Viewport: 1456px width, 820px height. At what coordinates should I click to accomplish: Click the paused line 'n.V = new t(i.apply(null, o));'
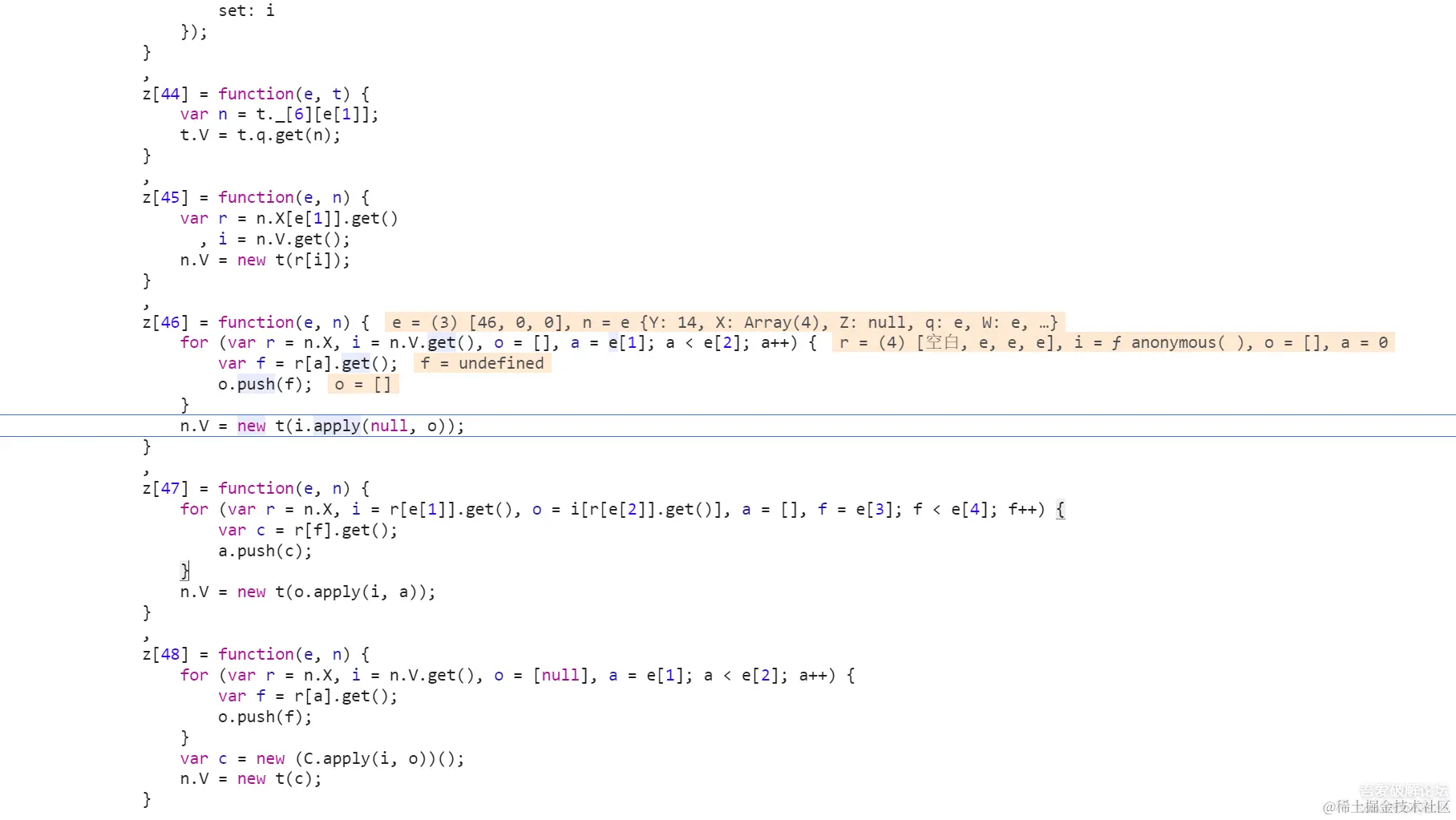322,426
